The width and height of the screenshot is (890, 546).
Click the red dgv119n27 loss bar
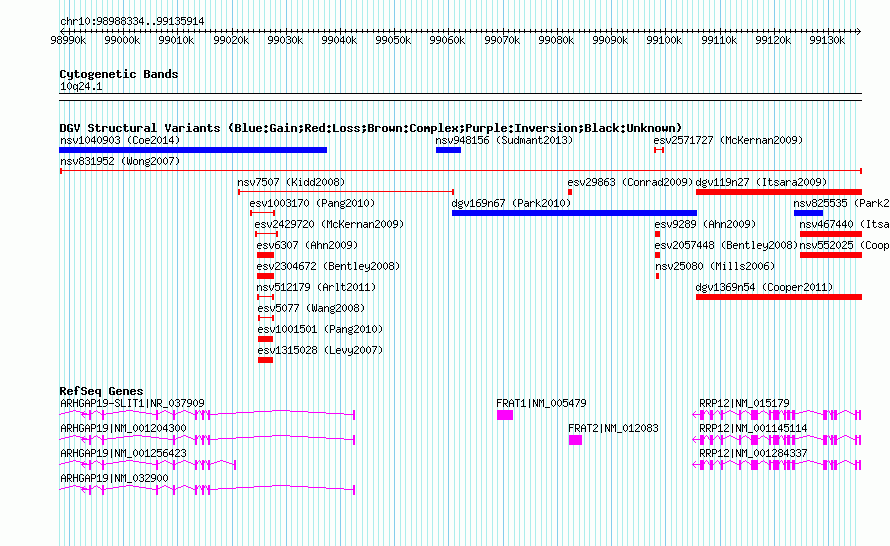point(779,192)
